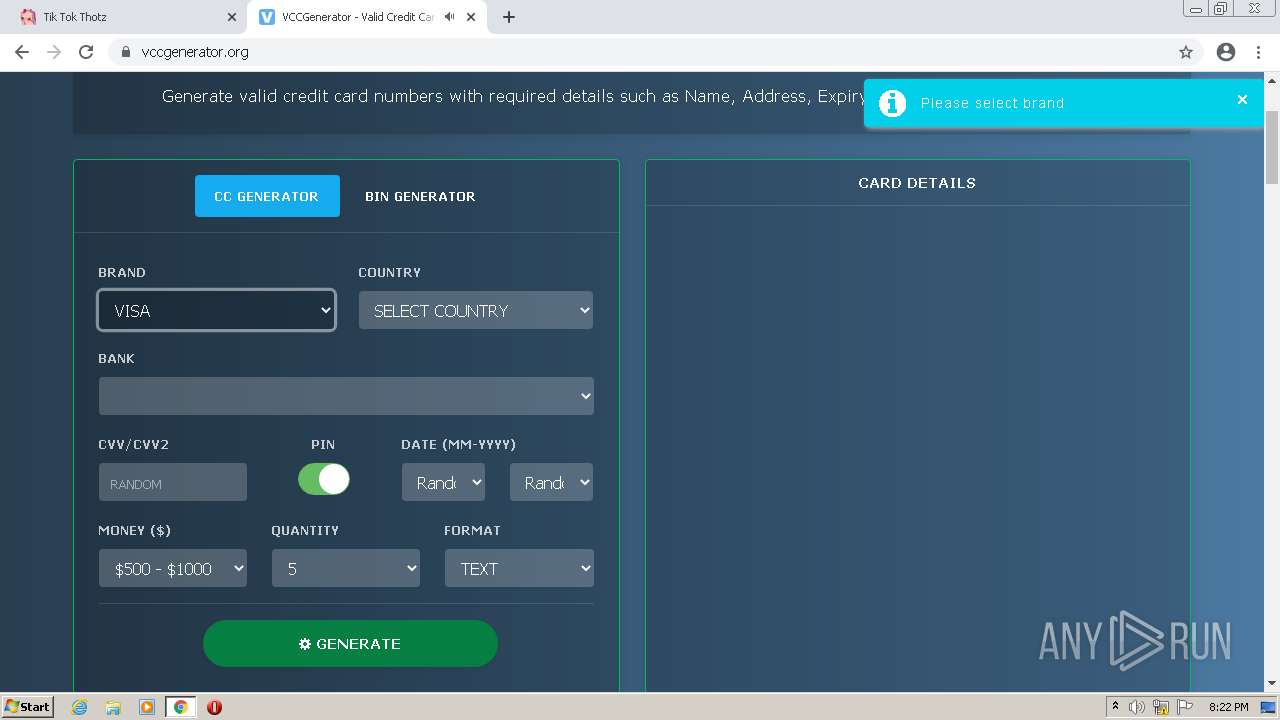Open the QUANTITY dropdown showing 5
This screenshot has width=1280, height=720.
(x=346, y=568)
